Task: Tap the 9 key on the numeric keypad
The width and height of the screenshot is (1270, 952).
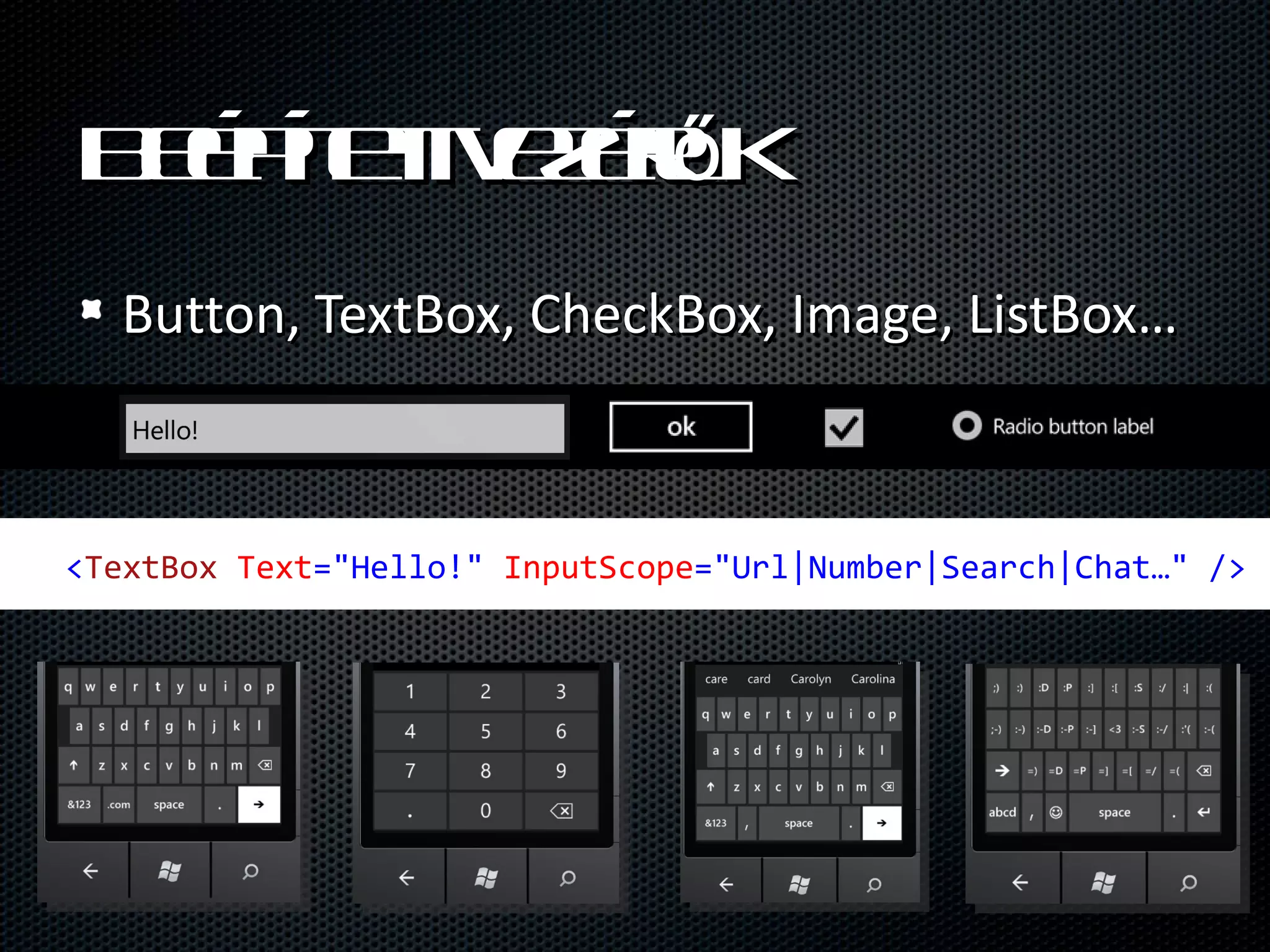Action: click(561, 770)
